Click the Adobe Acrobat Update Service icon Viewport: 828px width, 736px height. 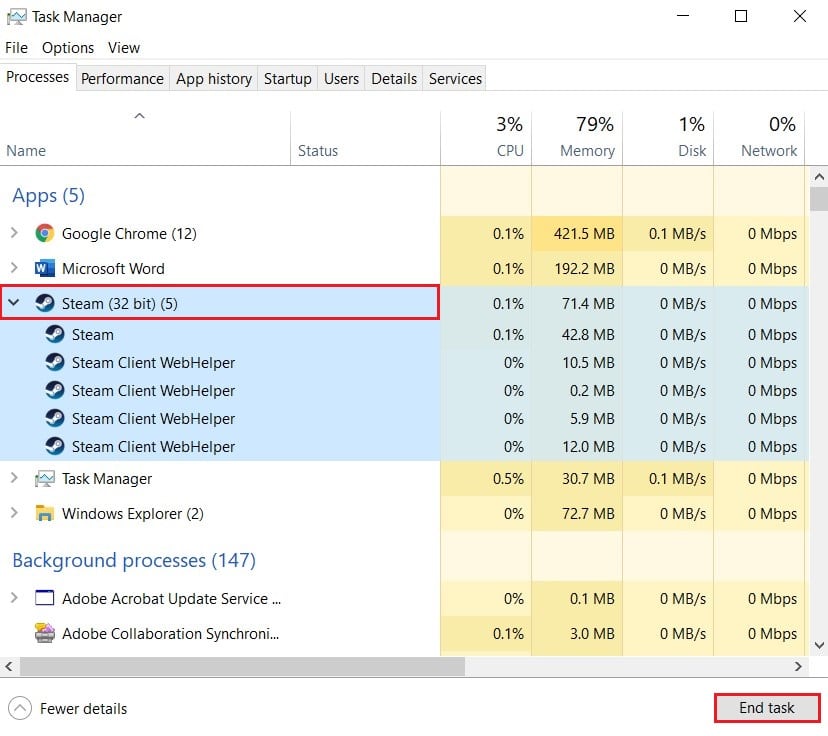pos(44,599)
